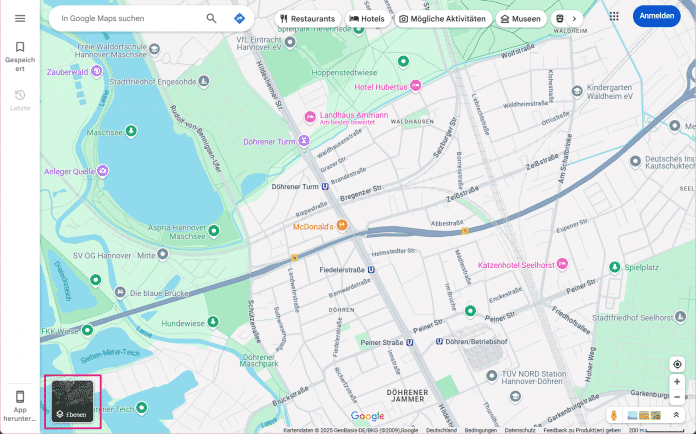Viewport: 696px width, 434px height.
Task: Zoom out with the minus button
Action: 677,397
